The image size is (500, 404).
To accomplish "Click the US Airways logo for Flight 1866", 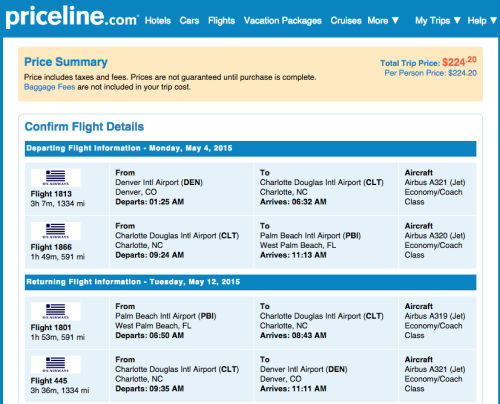I will point(56,231).
